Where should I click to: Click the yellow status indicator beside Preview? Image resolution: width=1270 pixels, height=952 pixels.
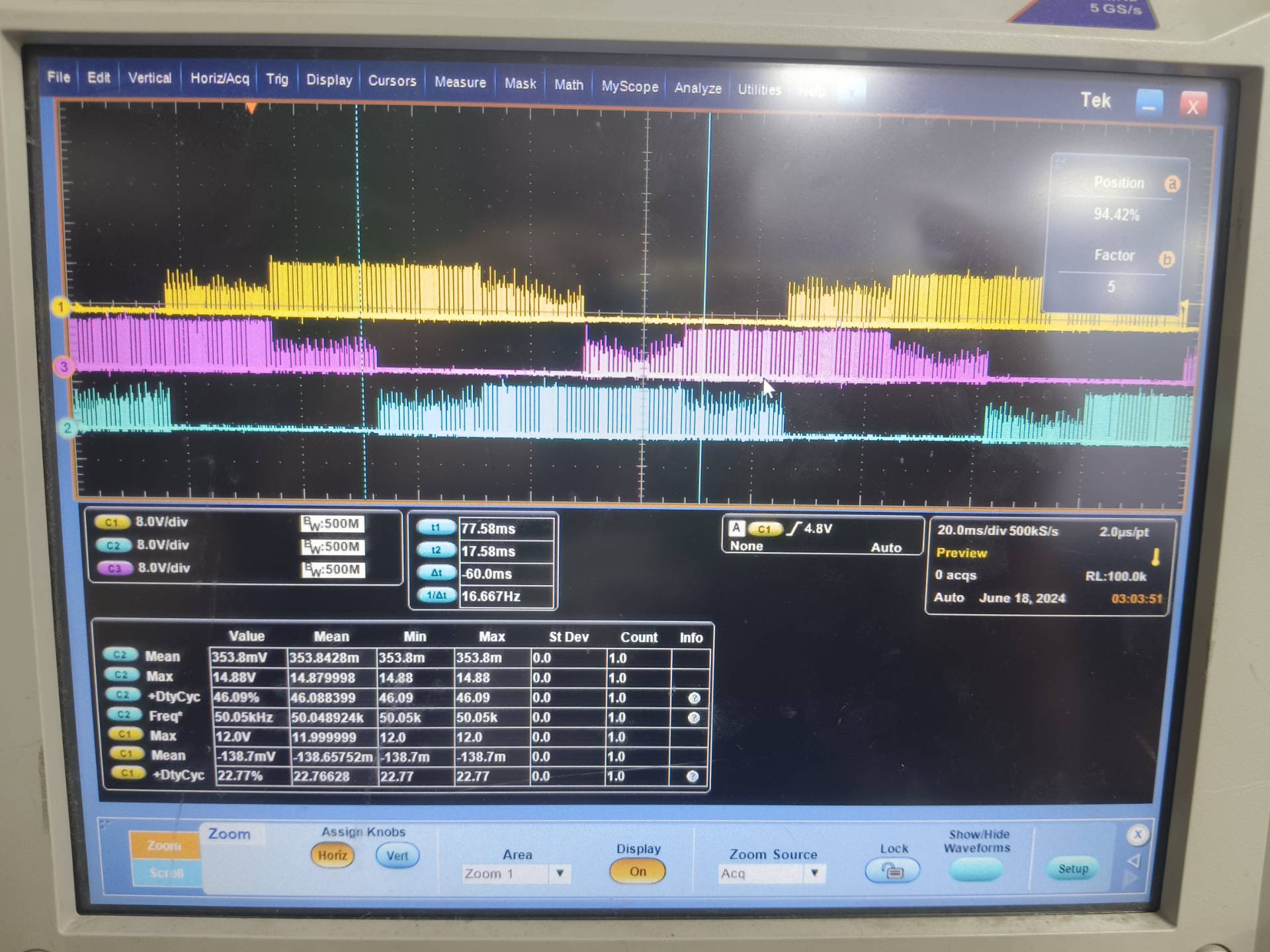(x=1156, y=557)
